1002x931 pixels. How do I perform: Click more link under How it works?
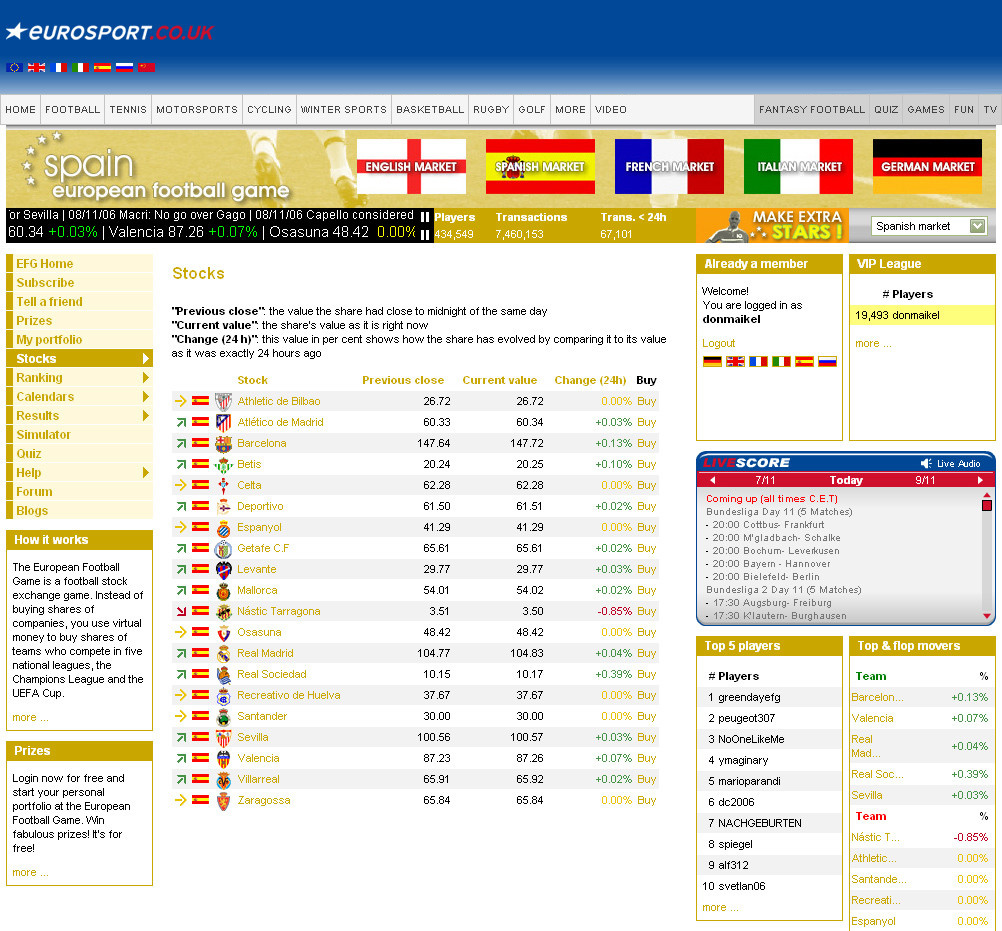[30, 718]
